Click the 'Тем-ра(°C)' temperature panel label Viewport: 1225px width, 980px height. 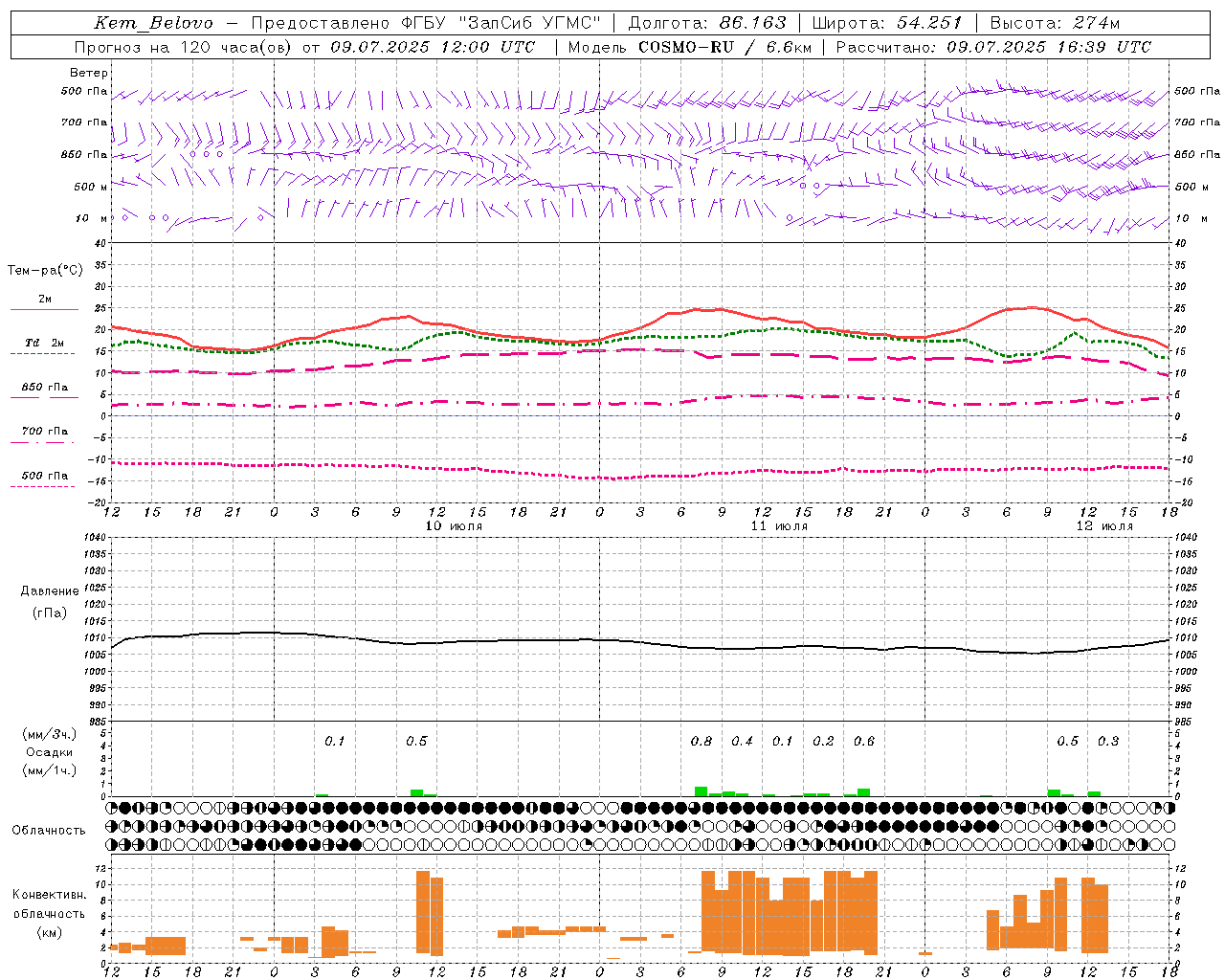(45, 271)
